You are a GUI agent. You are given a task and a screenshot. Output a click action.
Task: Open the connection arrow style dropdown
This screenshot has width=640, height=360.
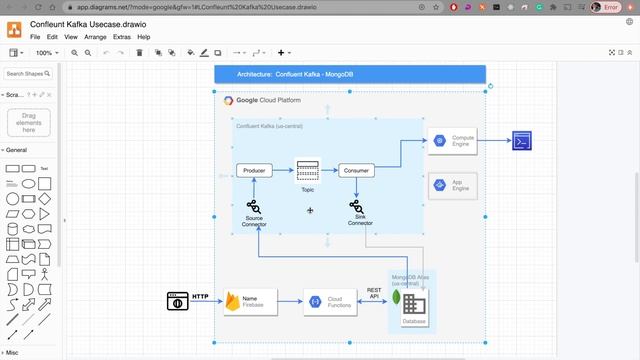(x=239, y=53)
